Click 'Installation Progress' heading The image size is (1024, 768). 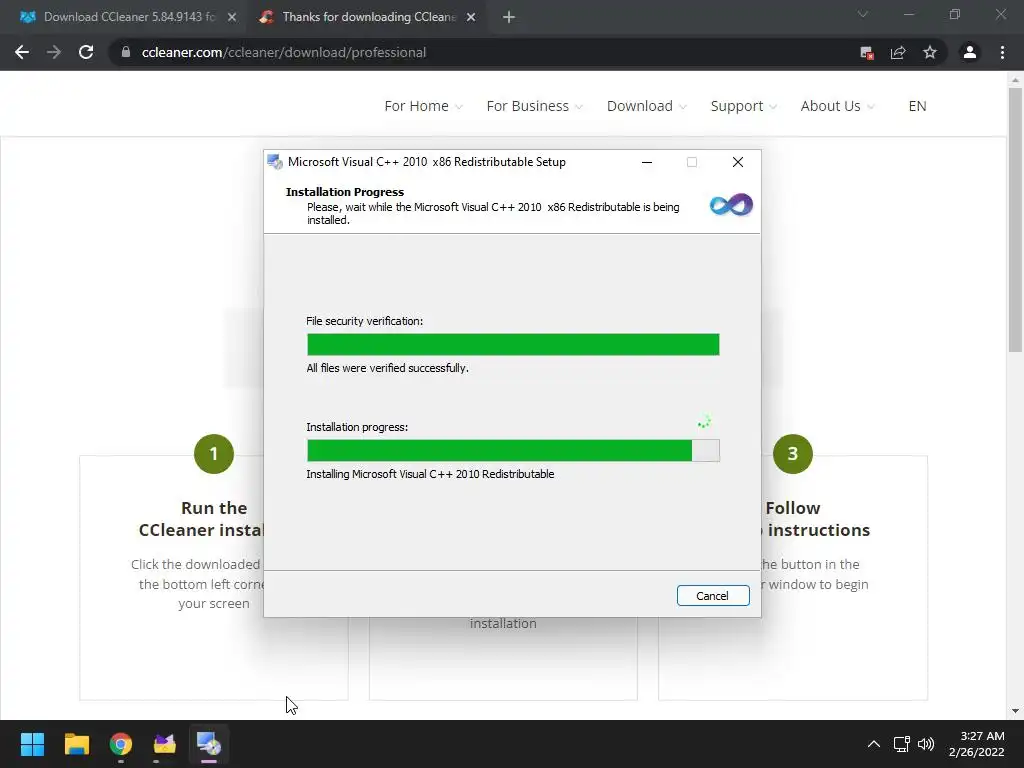point(345,192)
